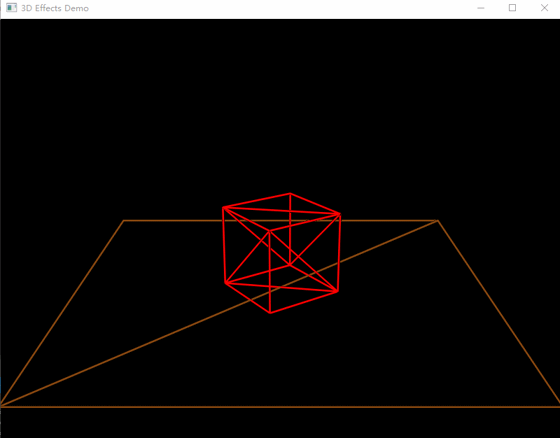Close the 3D Effects Demo window
The height and width of the screenshot is (438, 560).
coord(544,8)
